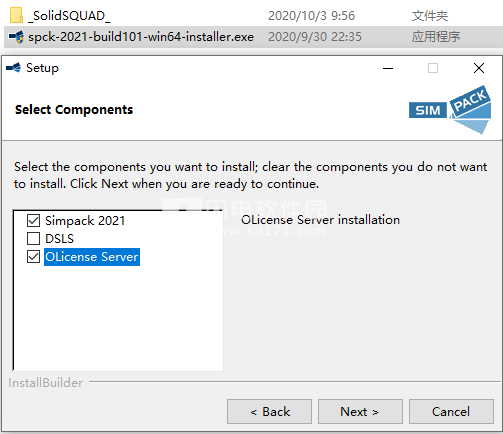Select the DSLS component label
The height and width of the screenshot is (434, 503).
pyautogui.click(x=59, y=239)
